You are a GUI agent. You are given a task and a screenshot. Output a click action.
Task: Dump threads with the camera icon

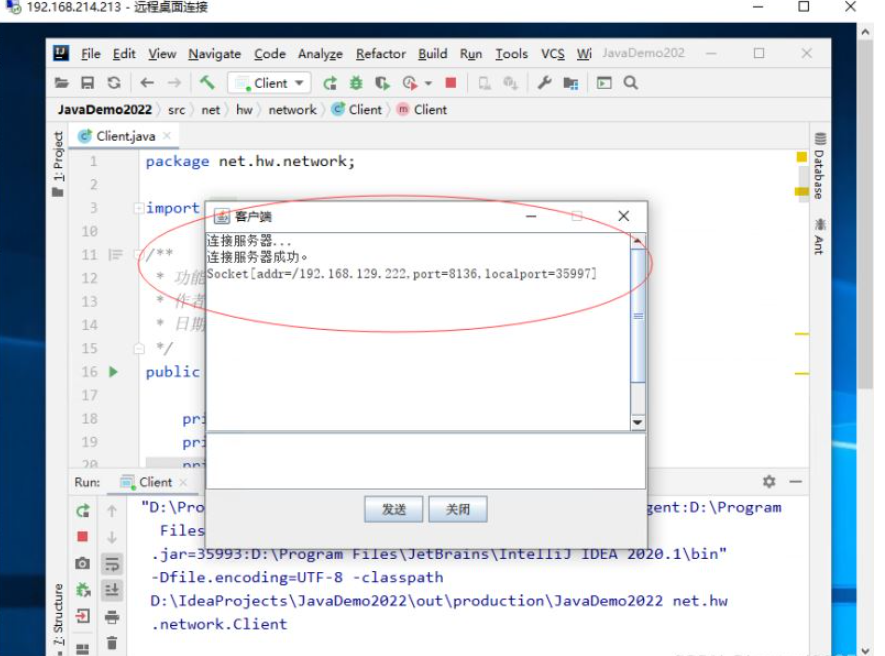tap(82, 563)
